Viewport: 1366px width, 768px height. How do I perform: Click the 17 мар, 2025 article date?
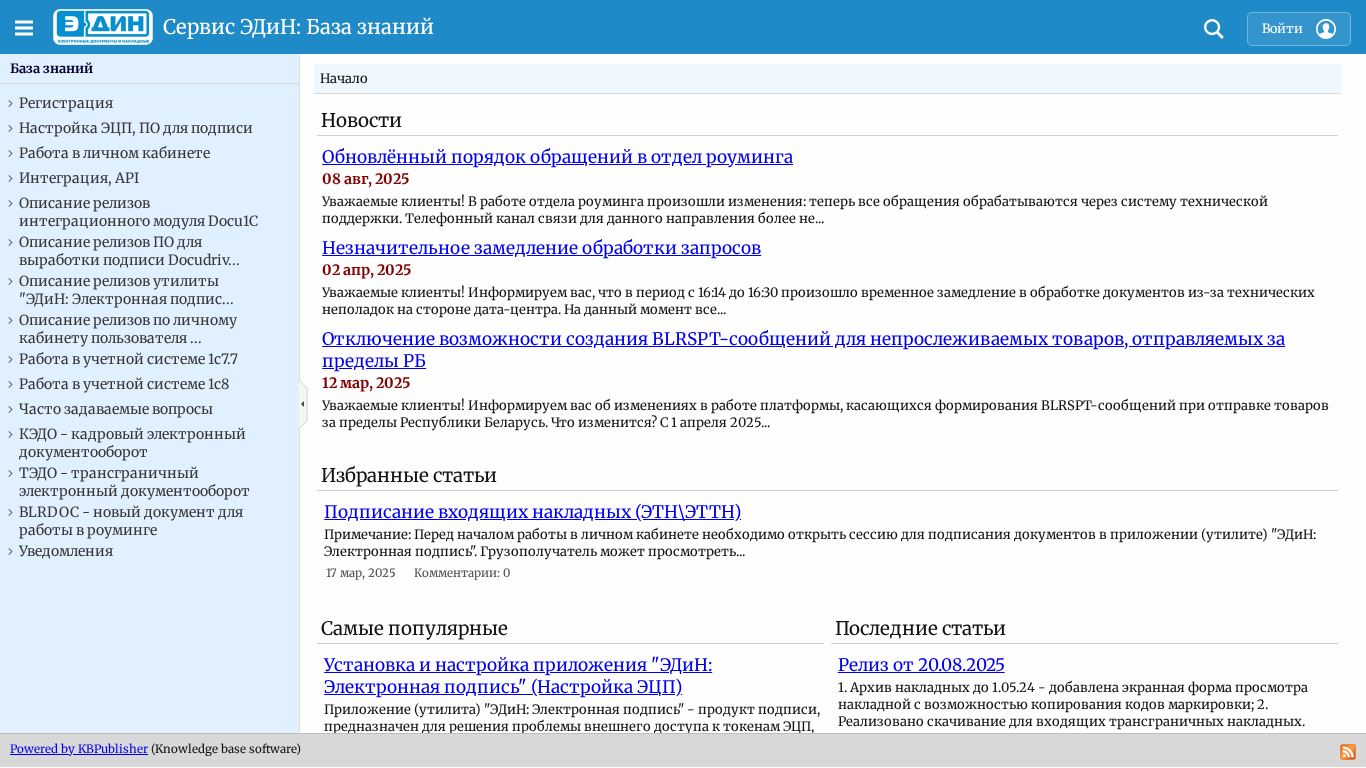tap(361, 573)
